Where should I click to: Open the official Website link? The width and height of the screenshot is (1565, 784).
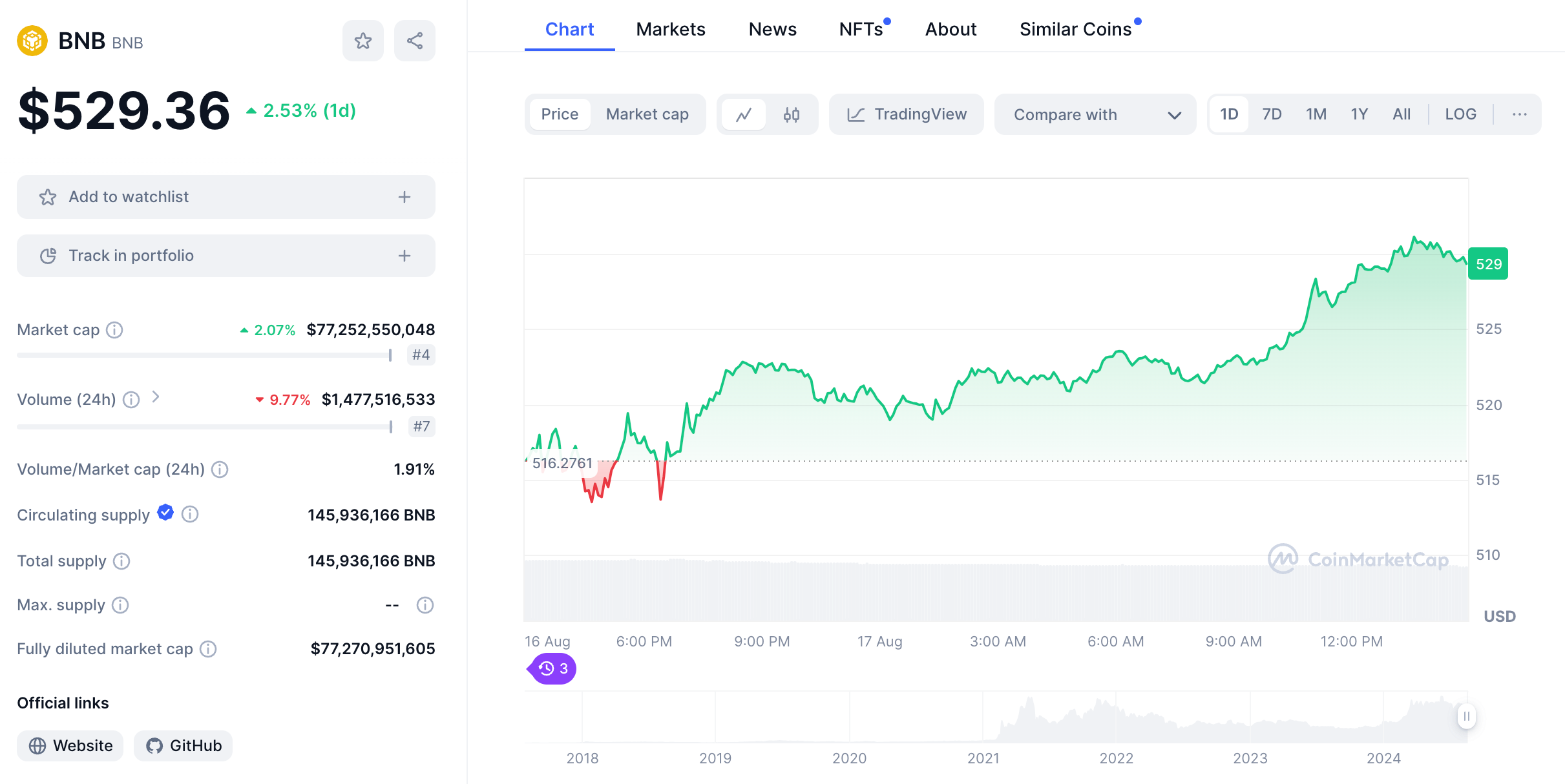(x=70, y=746)
